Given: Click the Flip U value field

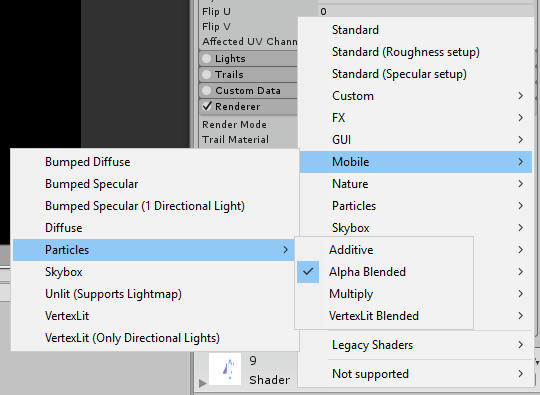Looking at the screenshot, I should click(426, 11).
